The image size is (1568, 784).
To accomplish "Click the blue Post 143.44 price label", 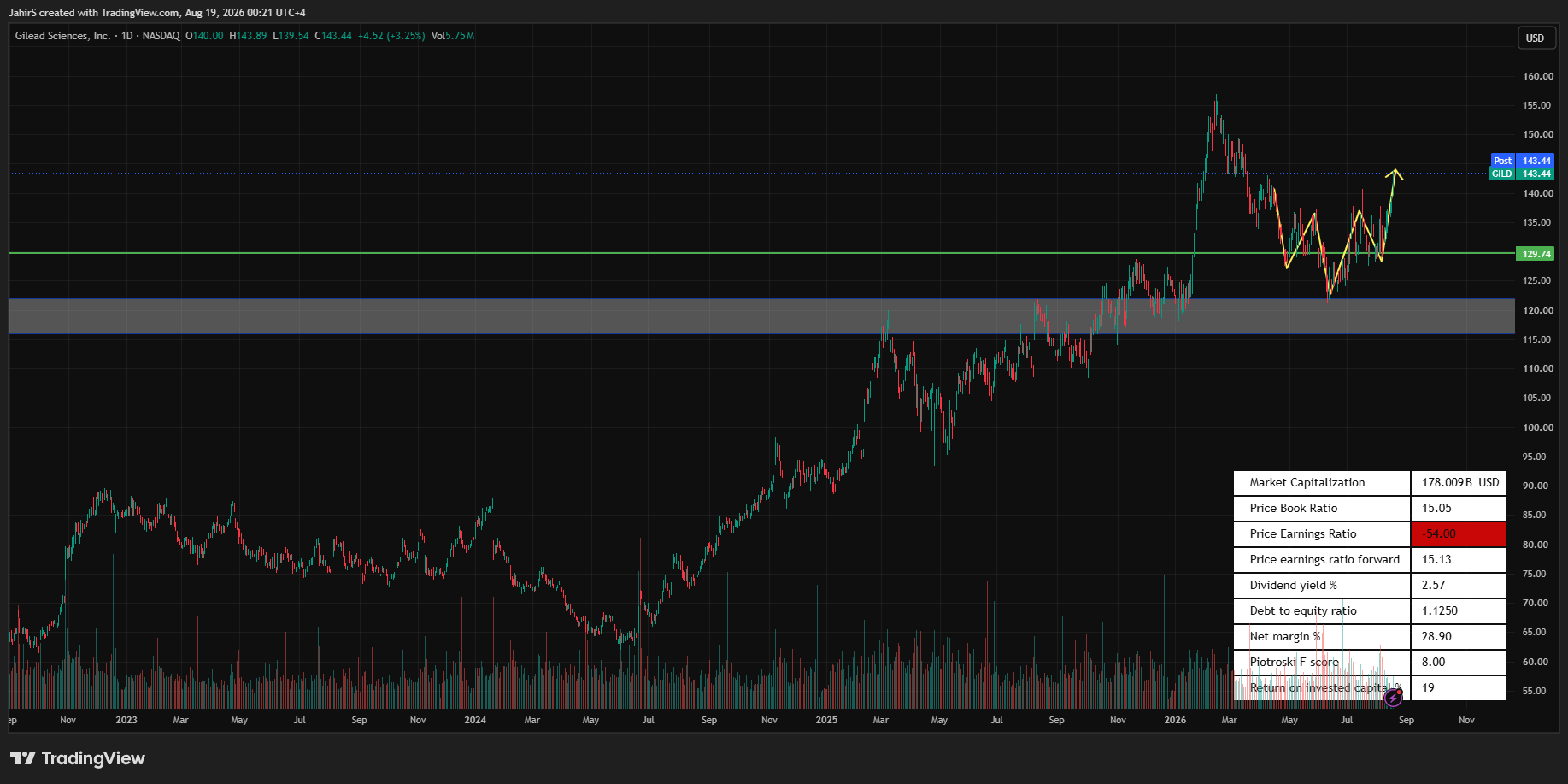I will [1522, 161].
